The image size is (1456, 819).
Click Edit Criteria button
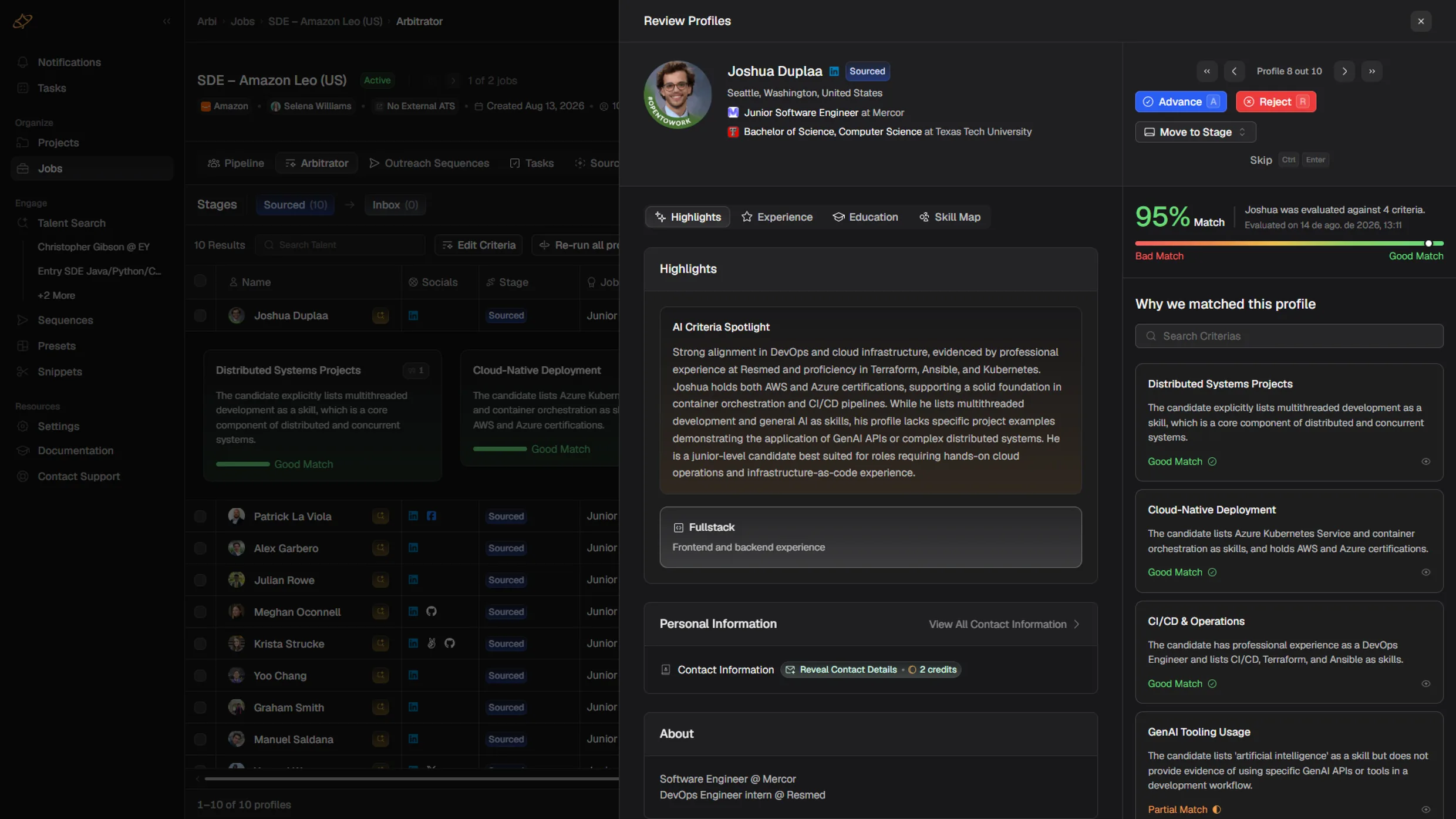point(479,245)
